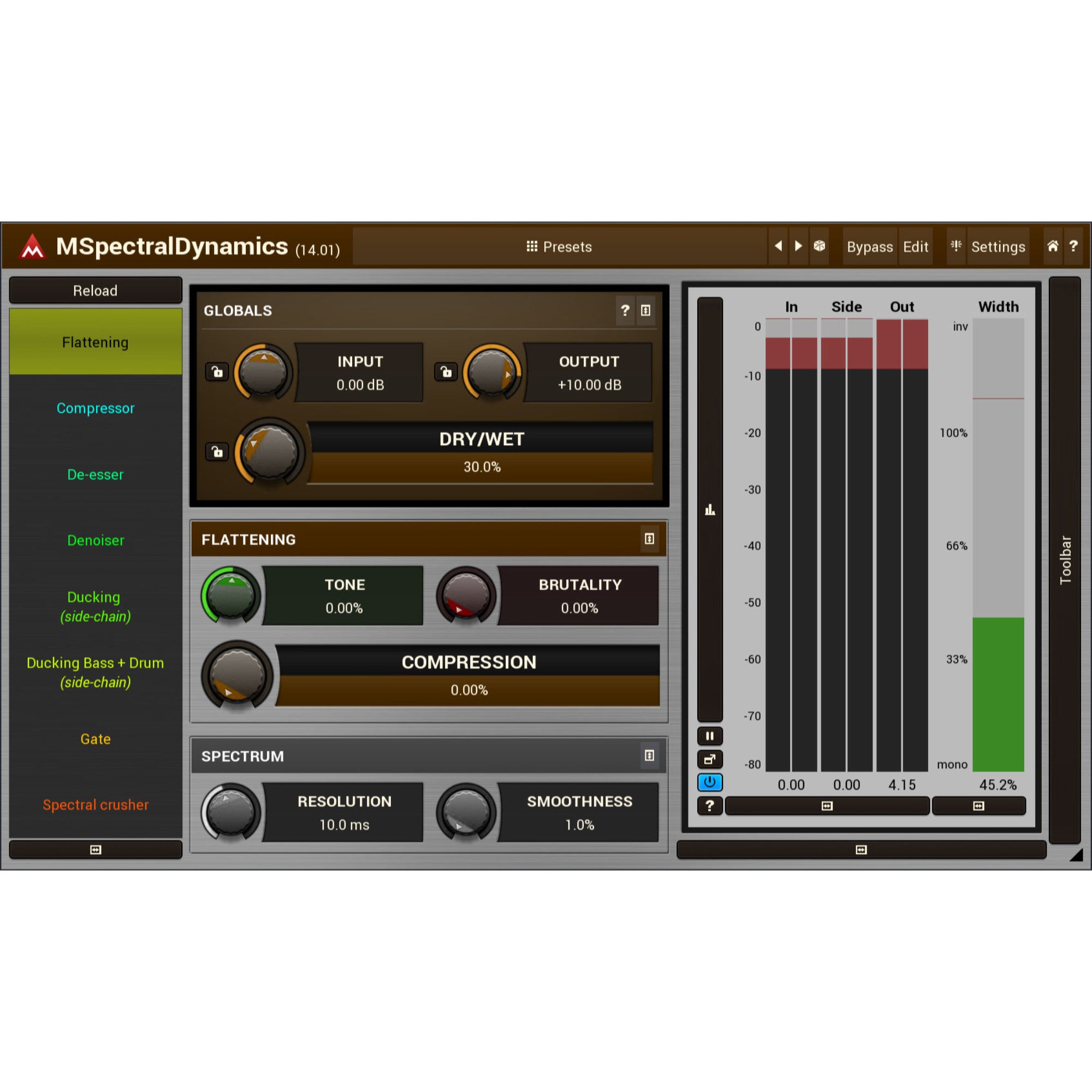Screen dimensions: 1092x1092
Task: Click the Reload button
Action: [96, 290]
